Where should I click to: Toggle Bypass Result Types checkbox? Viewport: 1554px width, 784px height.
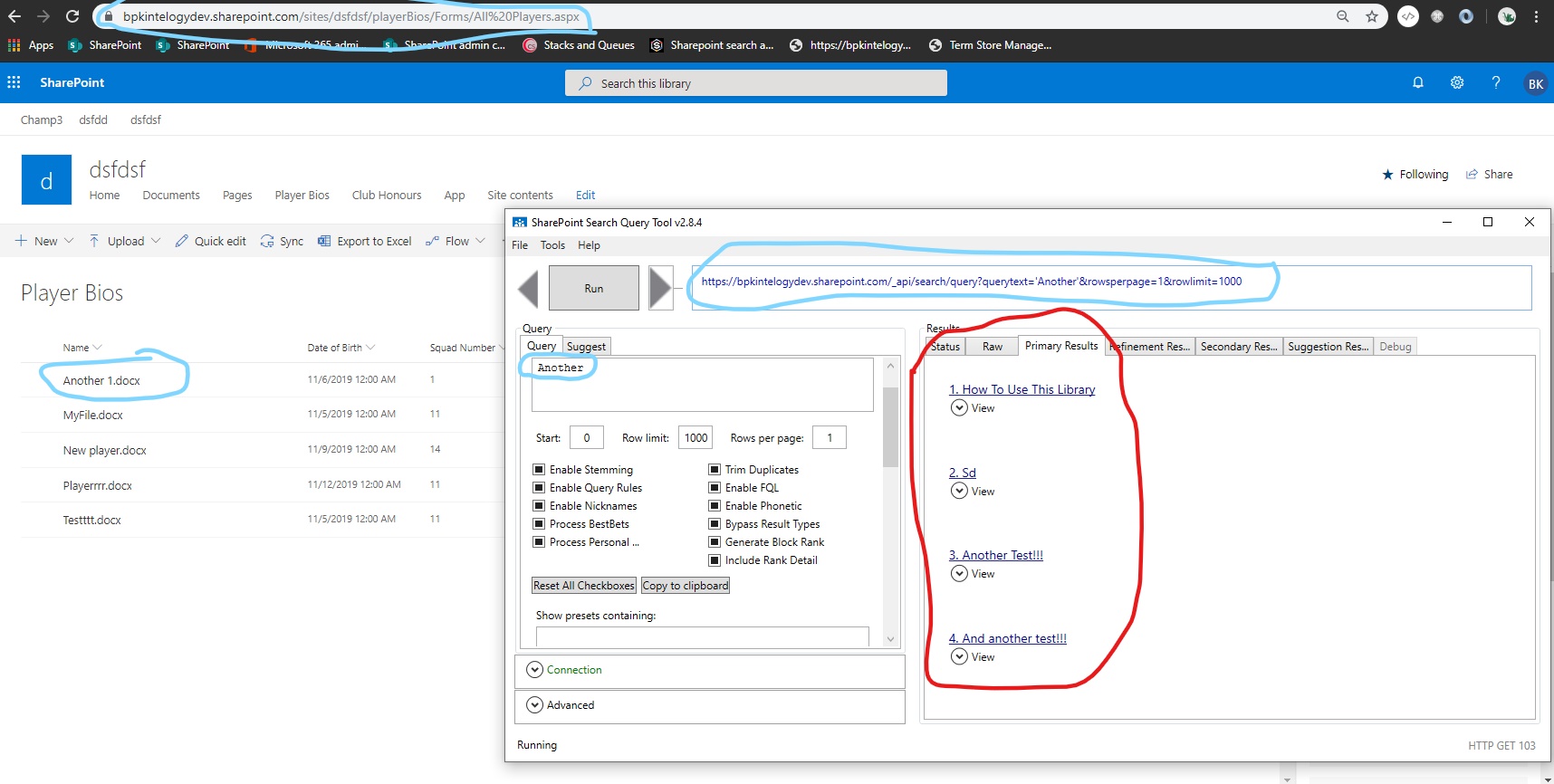715,524
